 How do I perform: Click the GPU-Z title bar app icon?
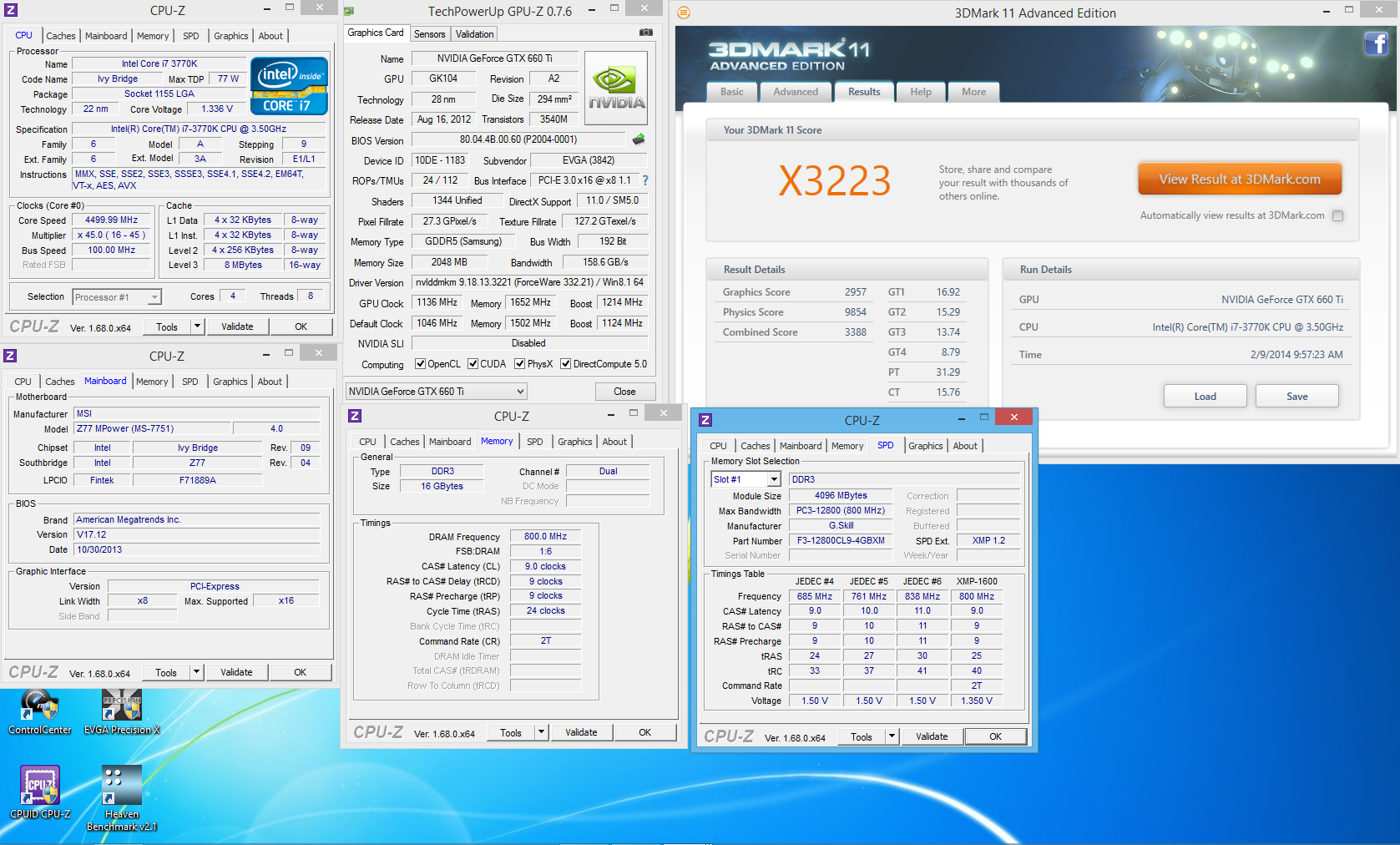pos(349,11)
